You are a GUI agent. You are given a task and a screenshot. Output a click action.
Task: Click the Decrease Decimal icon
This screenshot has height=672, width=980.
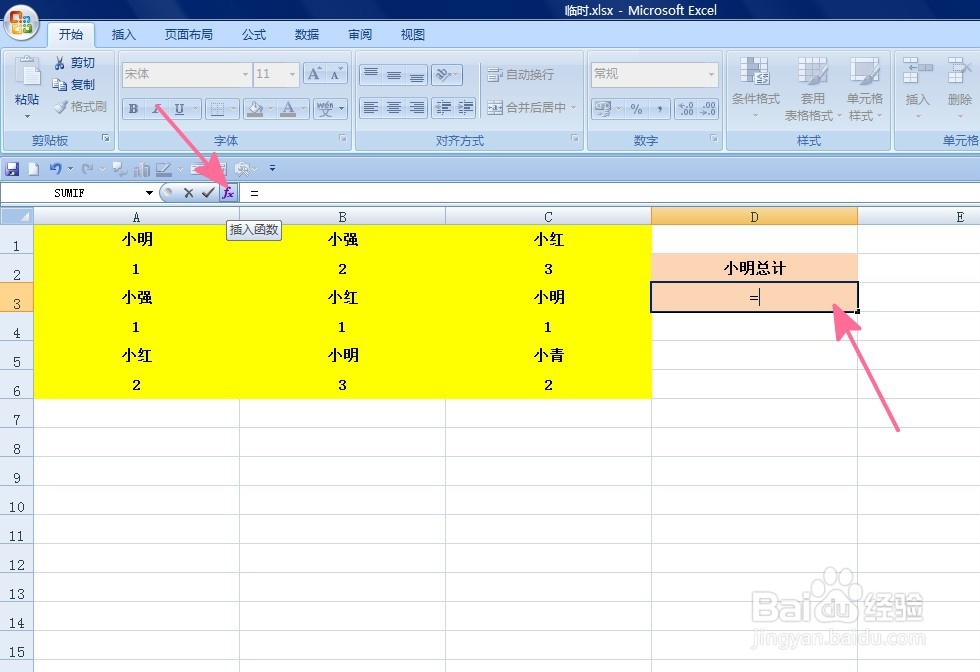[708, 109]
